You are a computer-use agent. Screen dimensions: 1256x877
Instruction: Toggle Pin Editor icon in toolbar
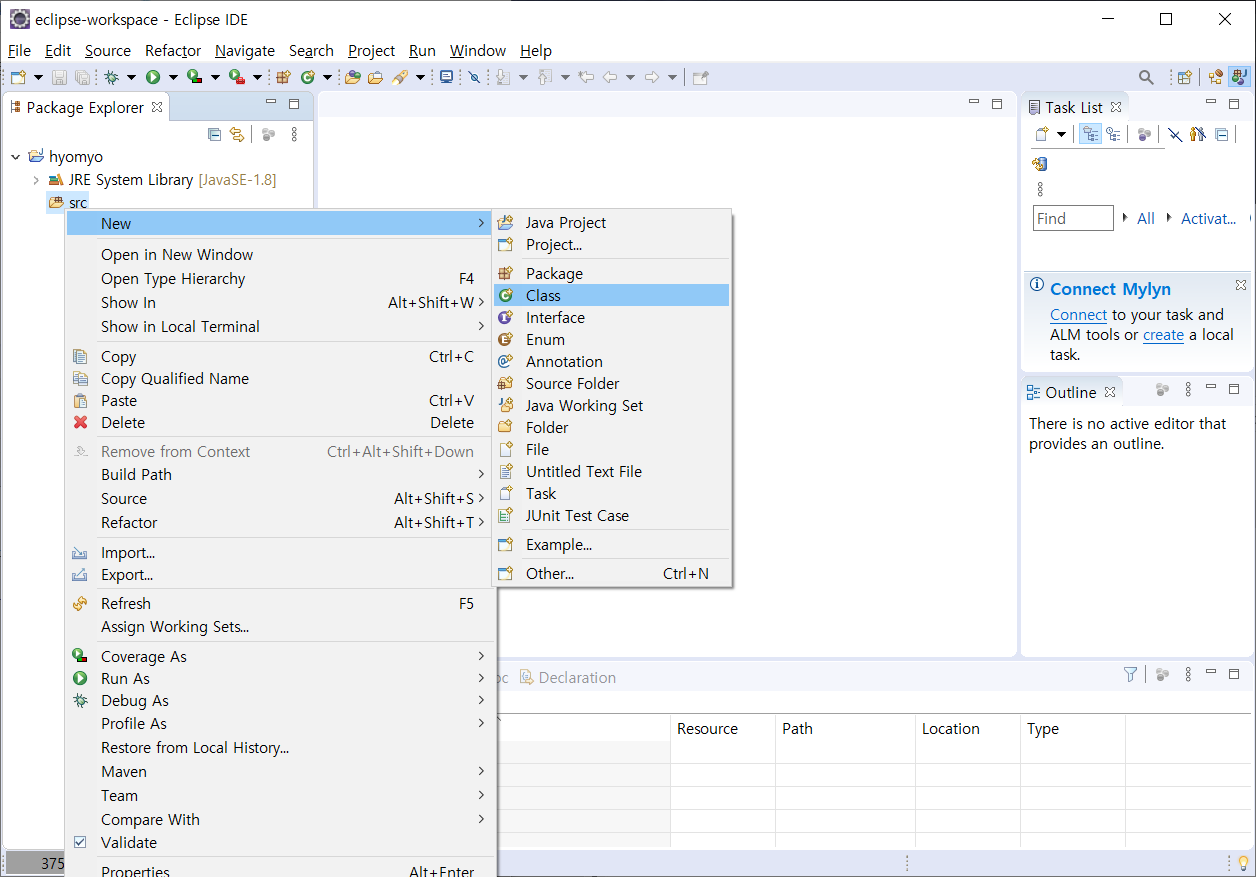pyautogui.click(x=701, y=77)
